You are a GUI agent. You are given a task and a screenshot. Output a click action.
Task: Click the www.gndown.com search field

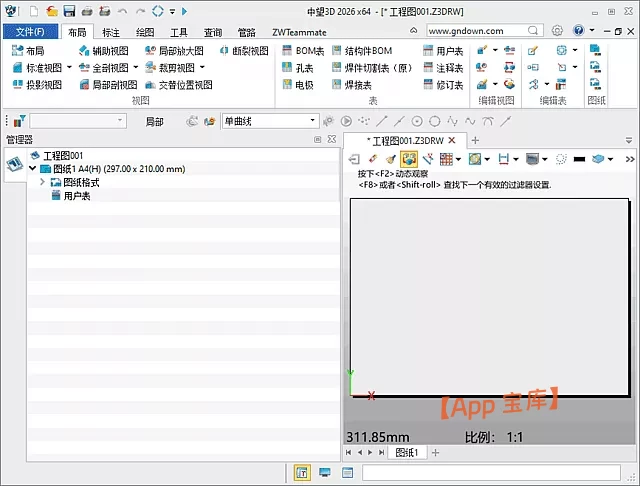point(480,31)
